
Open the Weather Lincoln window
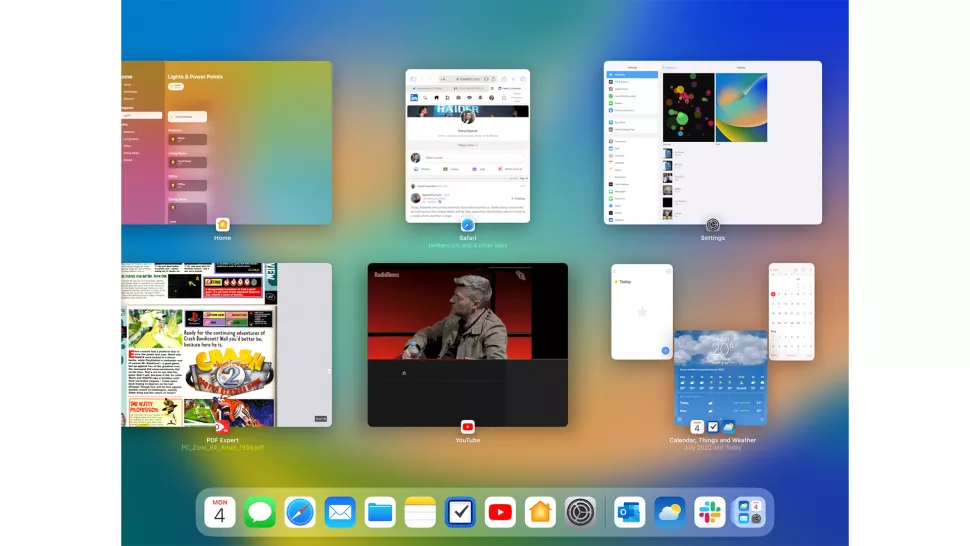click(x=721, y=377)
